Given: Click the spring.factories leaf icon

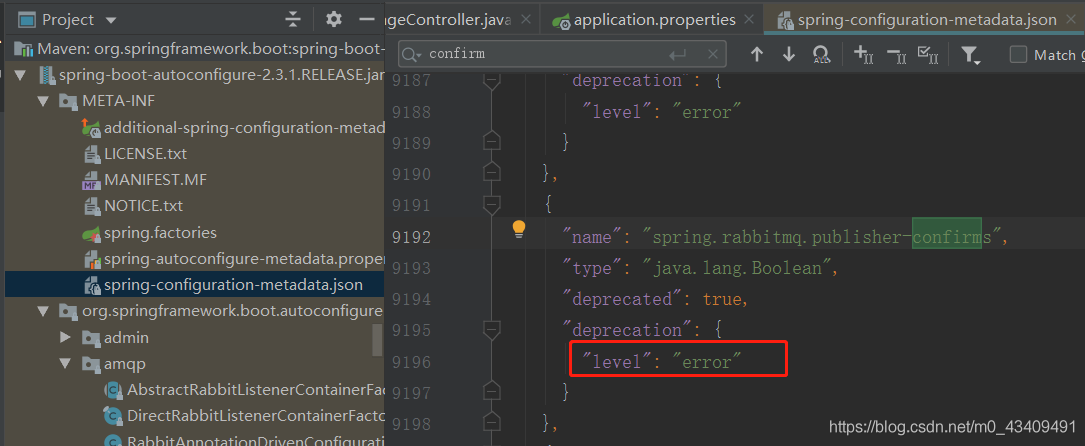Looking at the screenshot, I should point(91,233).
